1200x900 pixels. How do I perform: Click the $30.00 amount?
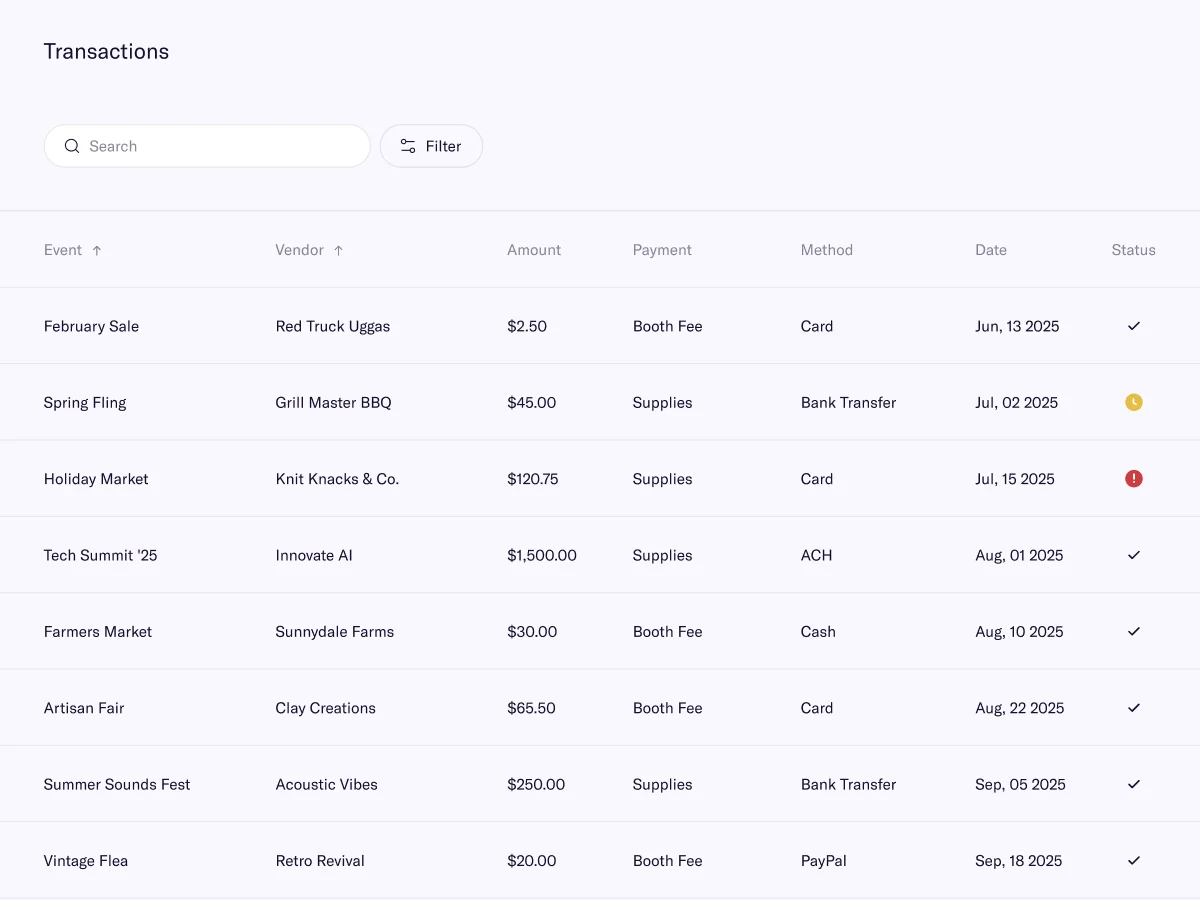pos(532,632)
